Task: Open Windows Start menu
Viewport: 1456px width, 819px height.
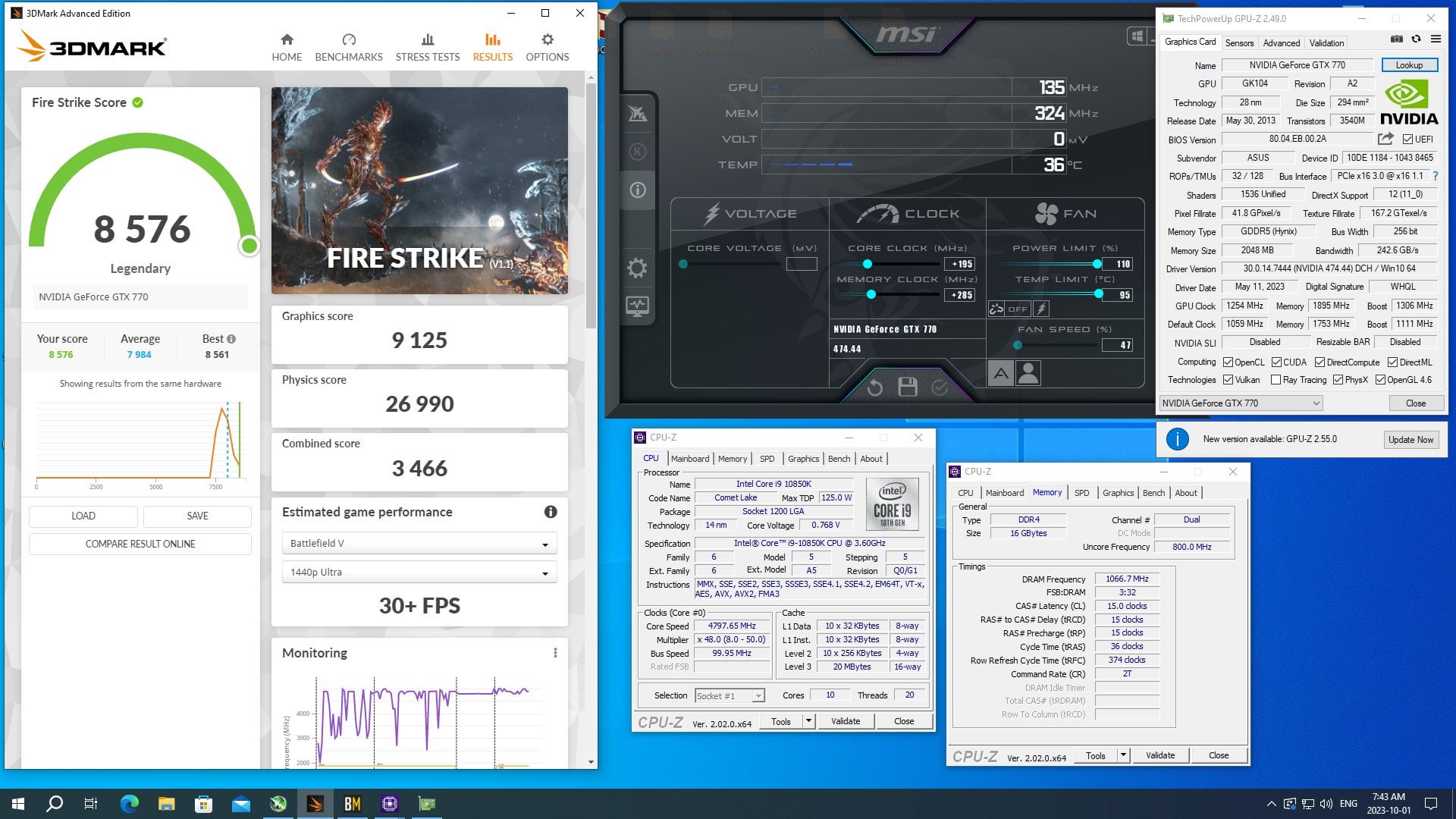Action: tap(18, 804)
